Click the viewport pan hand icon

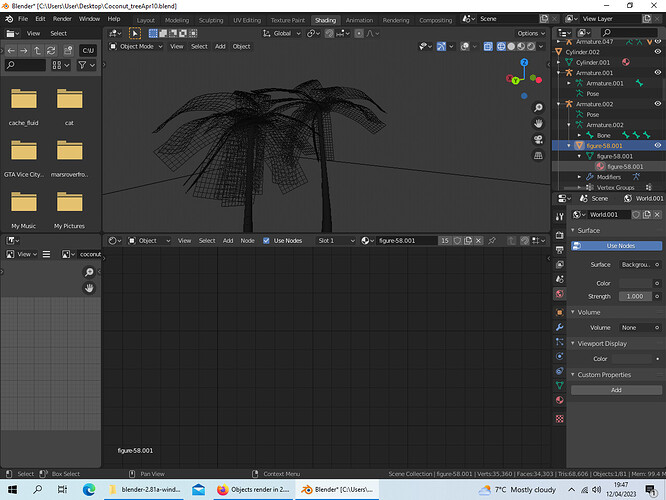[538, 124]
